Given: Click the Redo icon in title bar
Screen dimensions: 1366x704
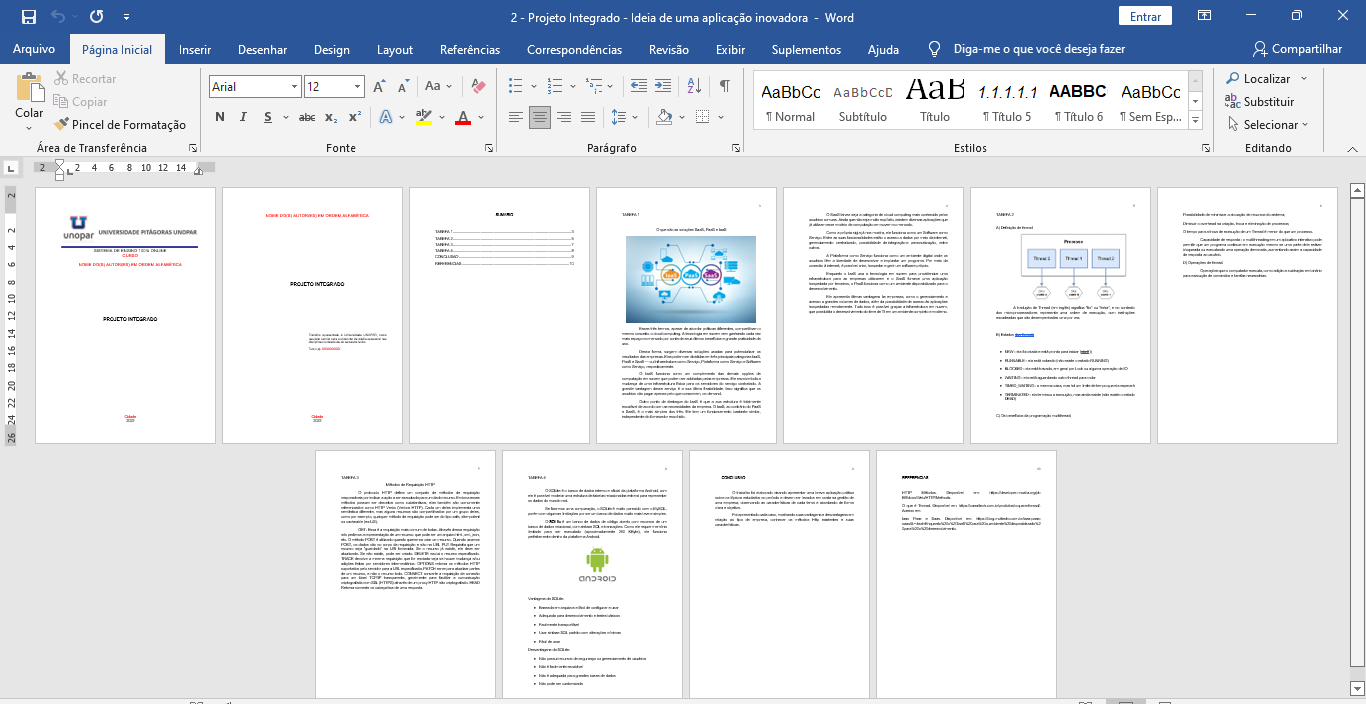Looking at the screenshot, I should point(96,17).
